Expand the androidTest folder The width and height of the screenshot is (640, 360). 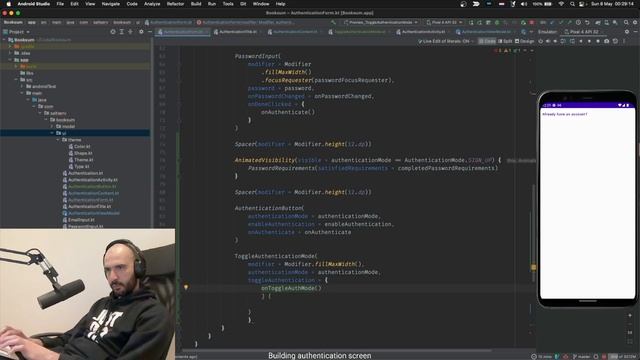22,86
